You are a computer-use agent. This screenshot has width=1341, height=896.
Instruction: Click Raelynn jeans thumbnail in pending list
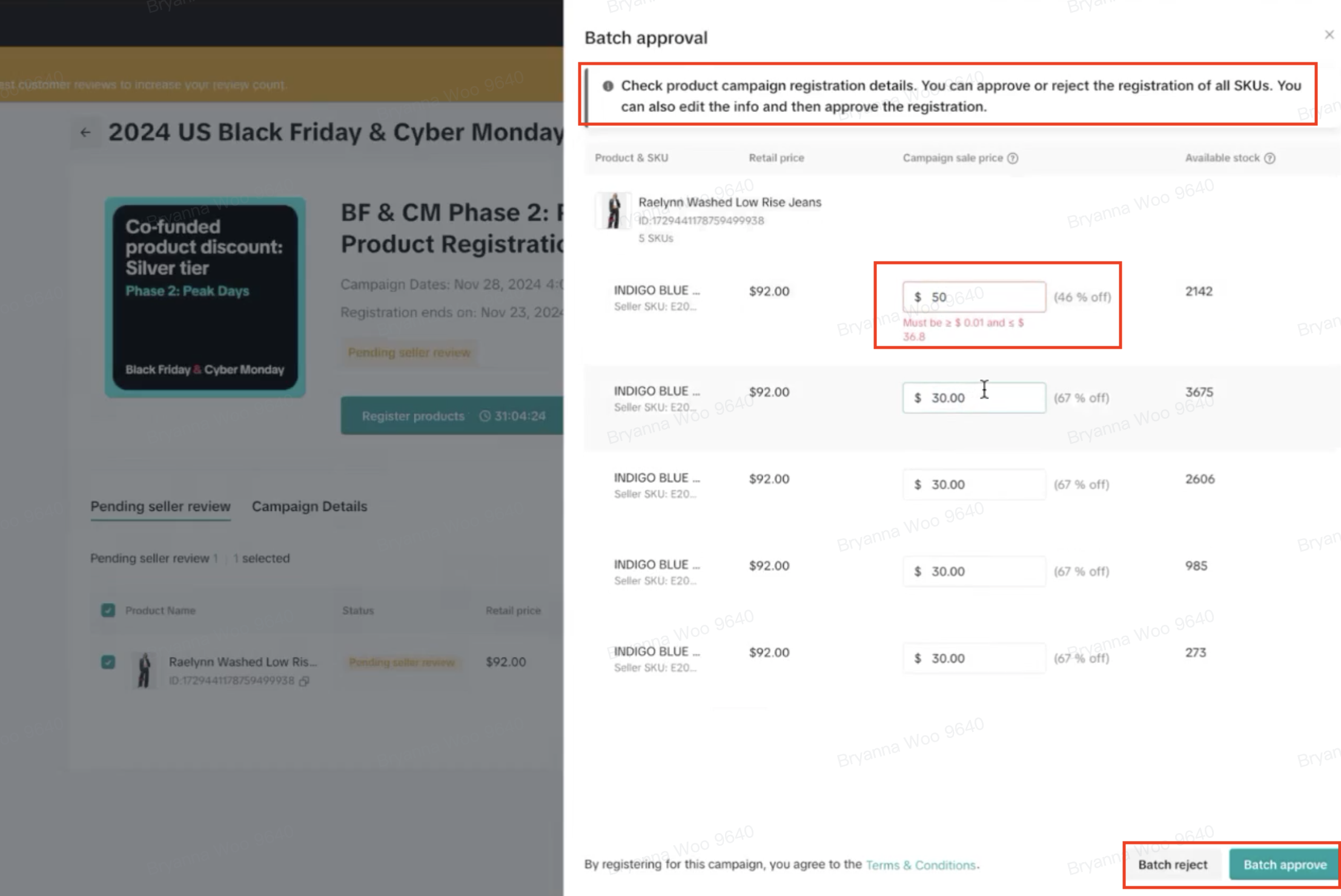pyautogui.click(x=144, y=670)
